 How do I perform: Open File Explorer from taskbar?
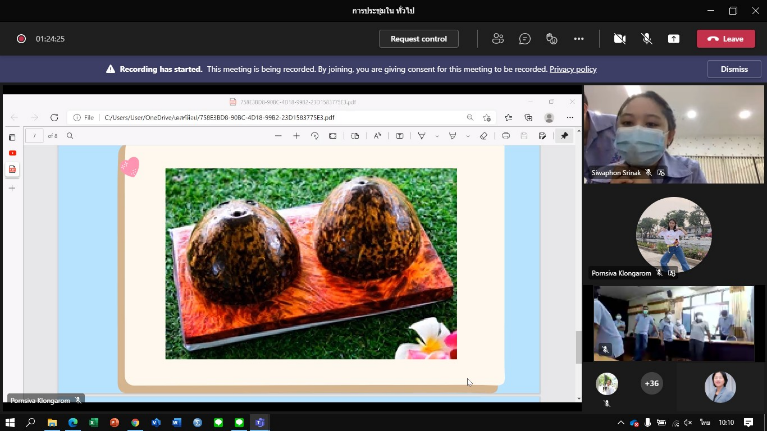point(52,422)
